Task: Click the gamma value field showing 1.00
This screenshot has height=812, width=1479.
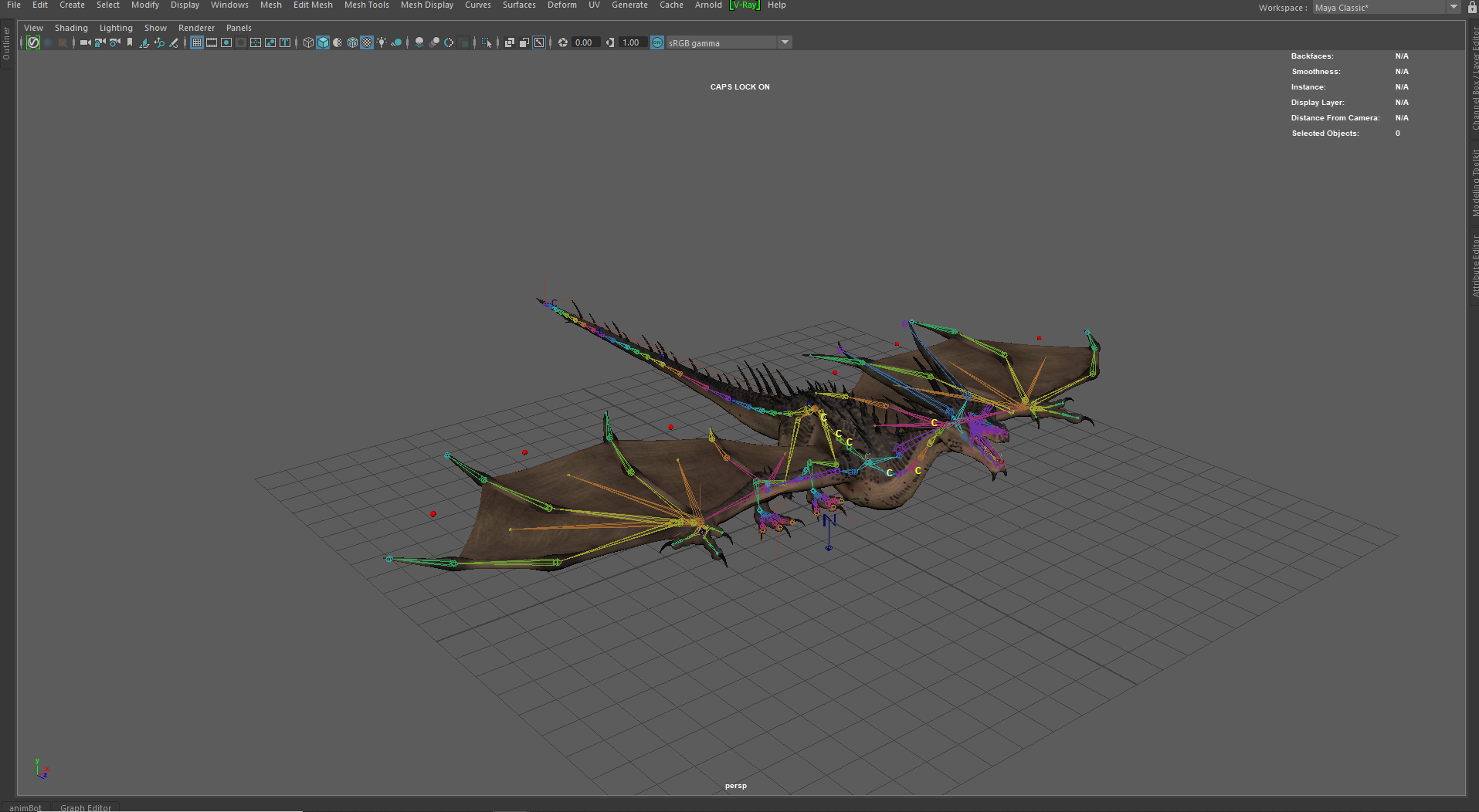Action: (x=632, y=42)
